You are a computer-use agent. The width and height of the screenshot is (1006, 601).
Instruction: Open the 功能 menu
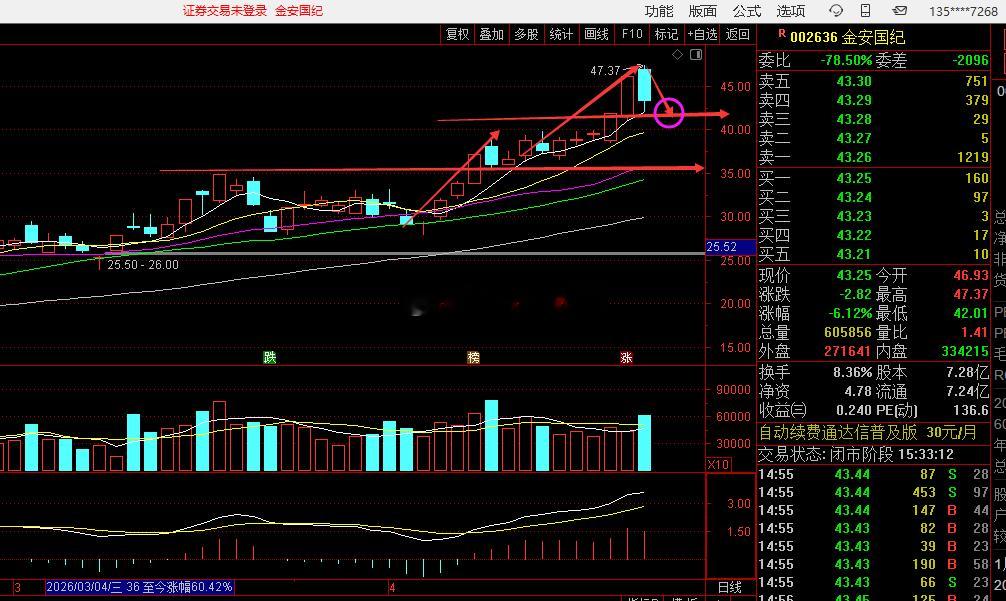(x=659, y=11)
